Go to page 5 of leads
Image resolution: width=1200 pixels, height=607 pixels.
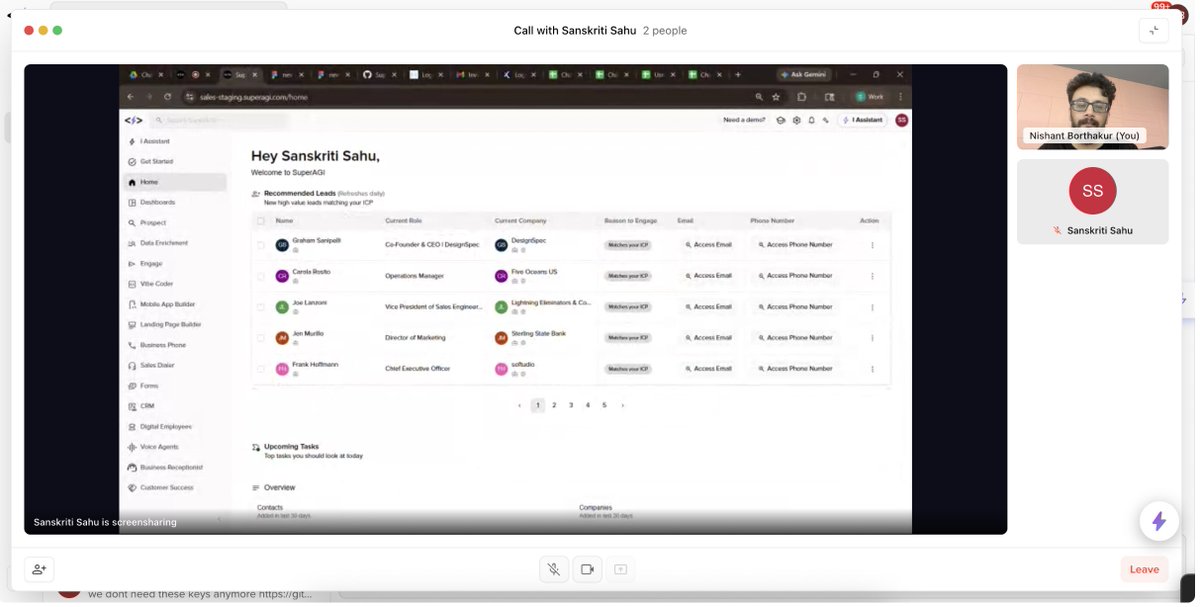click(x=604, y=405)
